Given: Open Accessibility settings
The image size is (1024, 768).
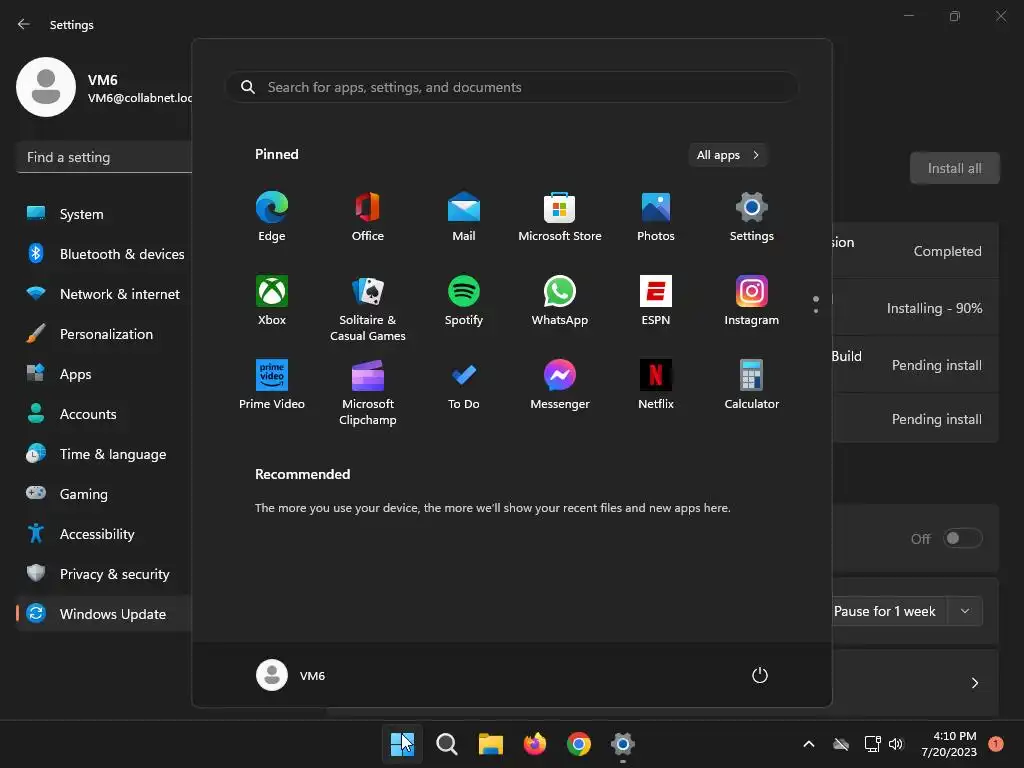Looking at the screenshot, I should tap(104, 534).
